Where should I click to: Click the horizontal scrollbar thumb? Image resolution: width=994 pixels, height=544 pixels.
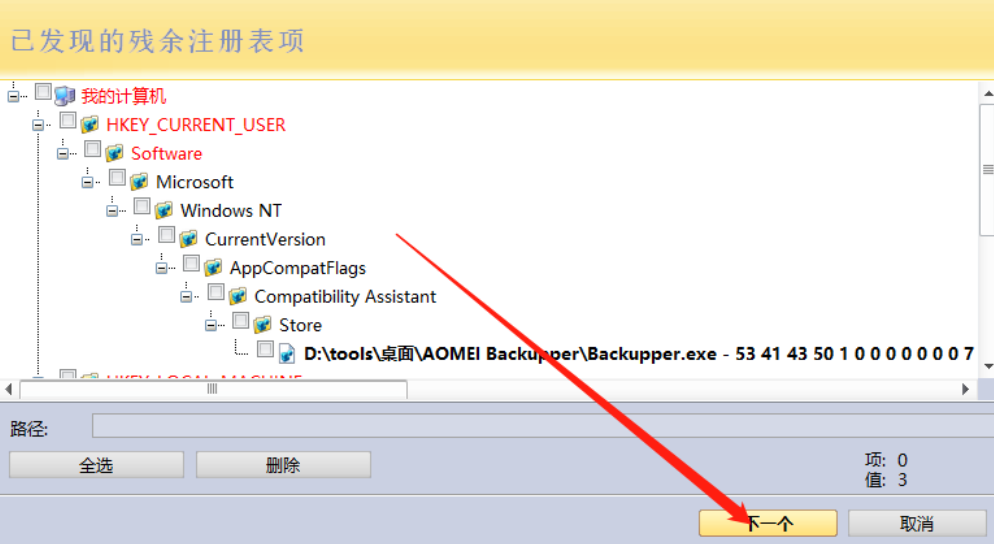tap(213, 389)
